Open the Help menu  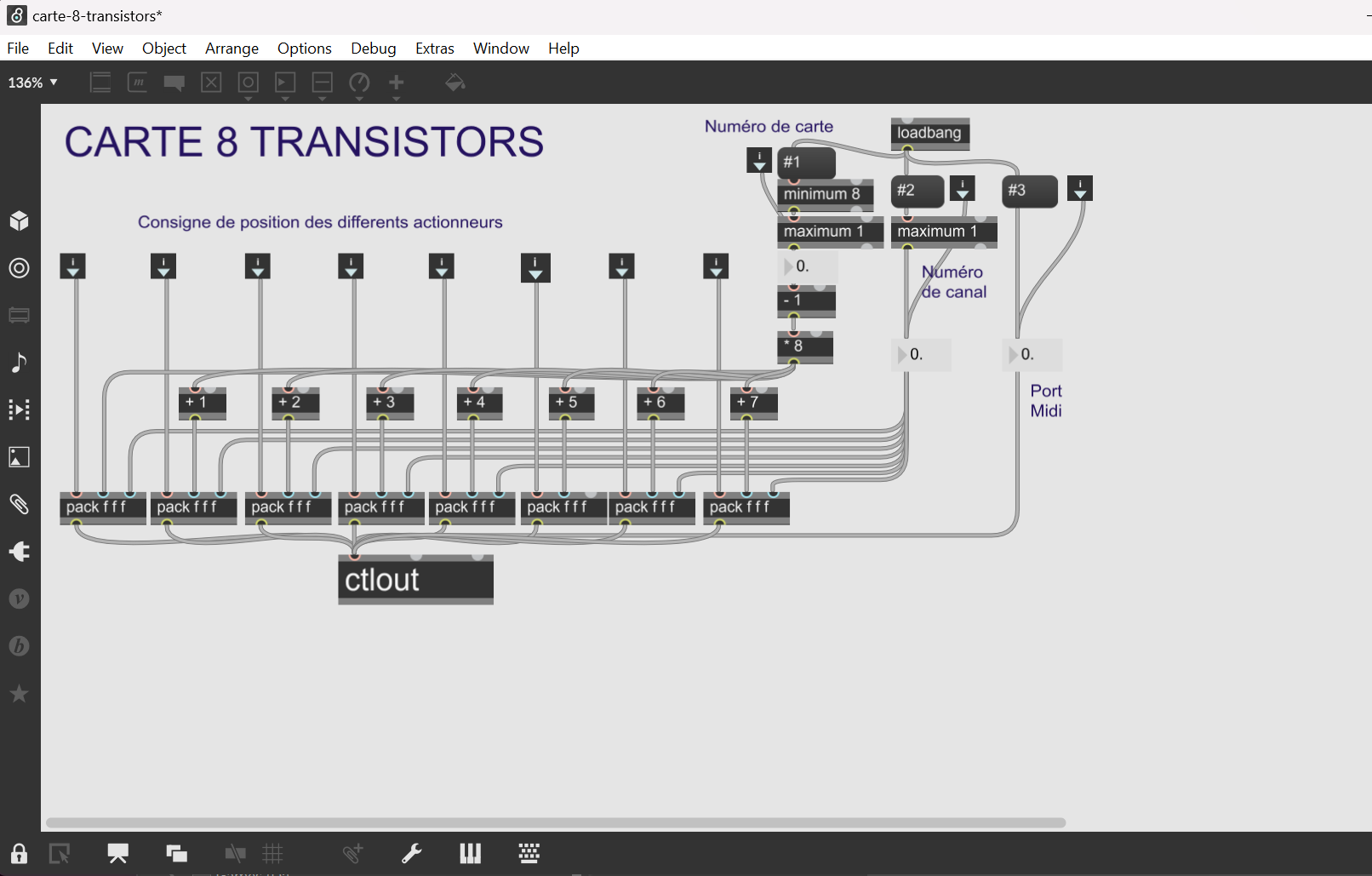(563, 49)
